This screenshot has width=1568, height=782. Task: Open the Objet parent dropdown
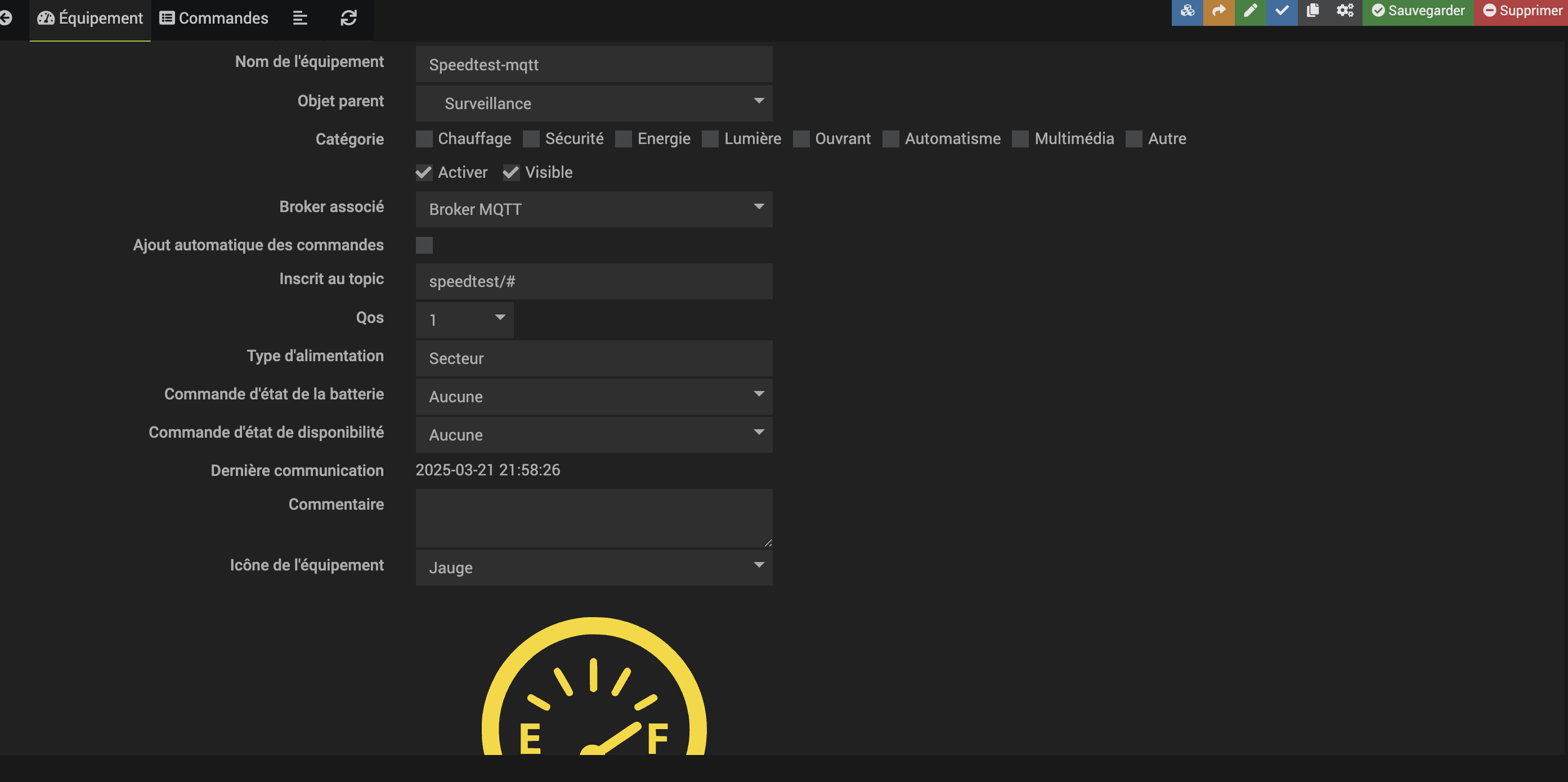pyautogui.click(x=594, y=104)
